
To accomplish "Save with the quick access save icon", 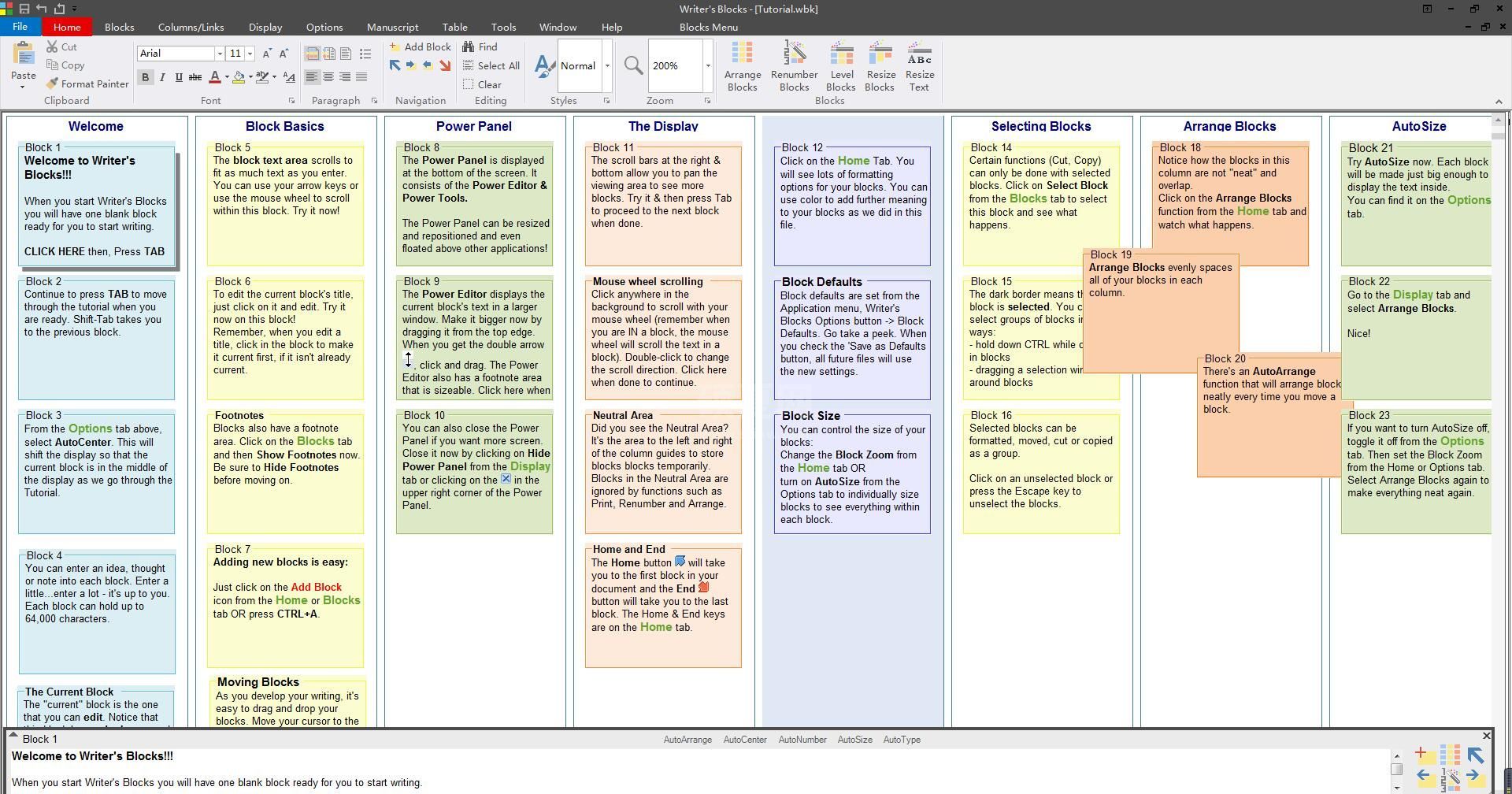I will coord(24,9).
